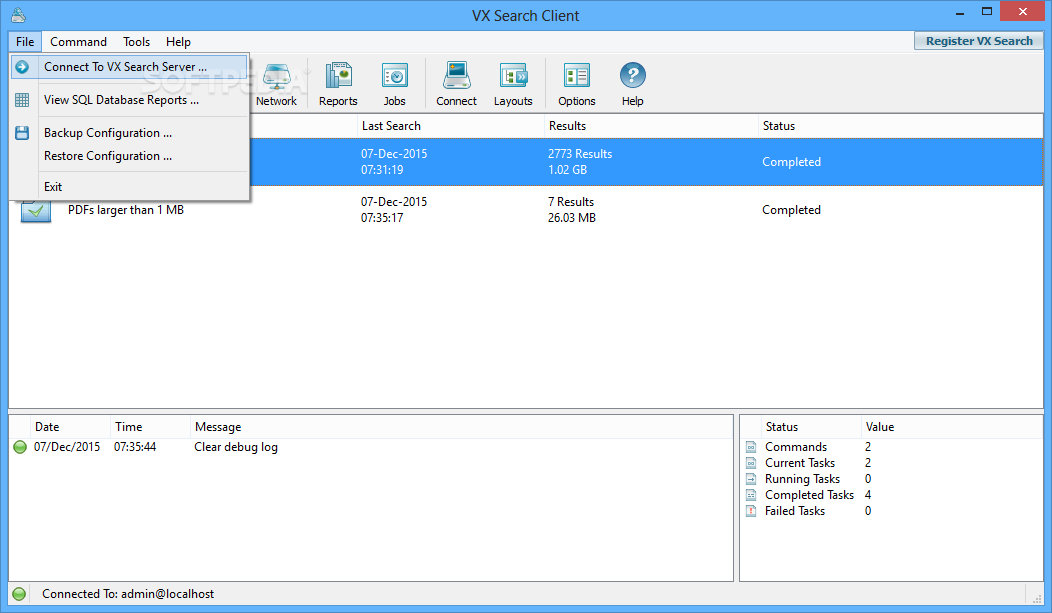Click the grid icon beside View SQL Database Reports
The height and width of the screenshot is (613, 1052).
(x=21, y=100)
